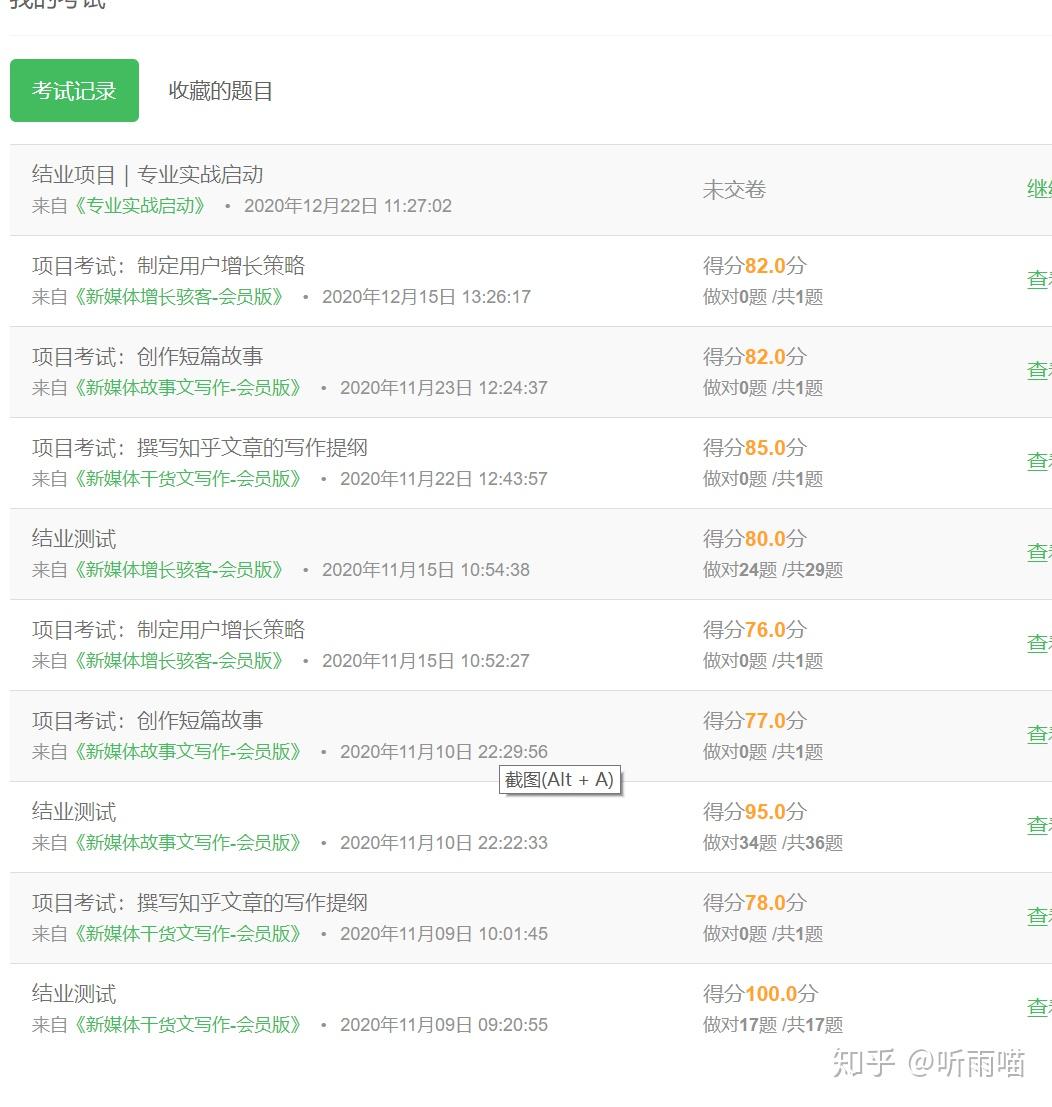Open 《新媒体干货文写作-会员版》 link timestamped 10:01:45
Screen dimensions: 1052x1107
[x=188, y=934]
